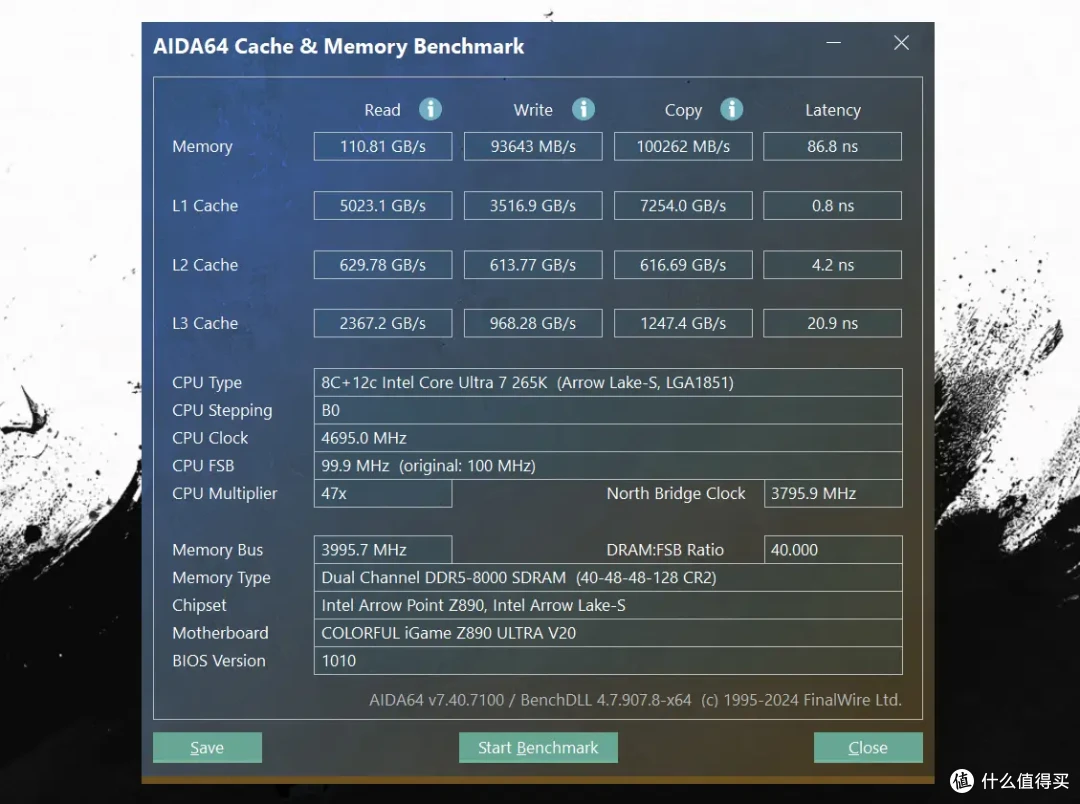Click Chipset field Intel Arrow Point Z890

[608, 605]
